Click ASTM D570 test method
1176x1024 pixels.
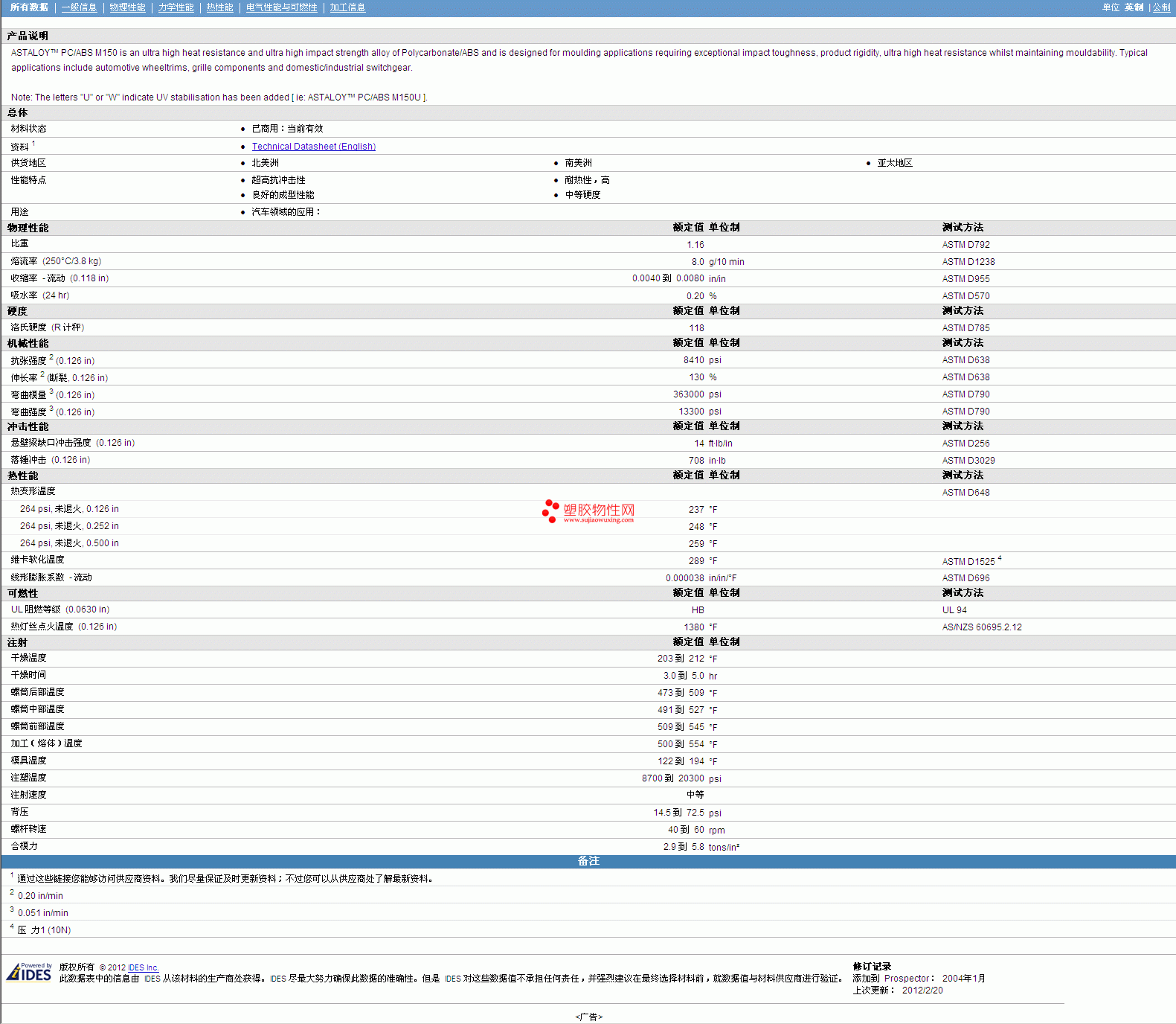pyautogui.click(x=965, y=296)
